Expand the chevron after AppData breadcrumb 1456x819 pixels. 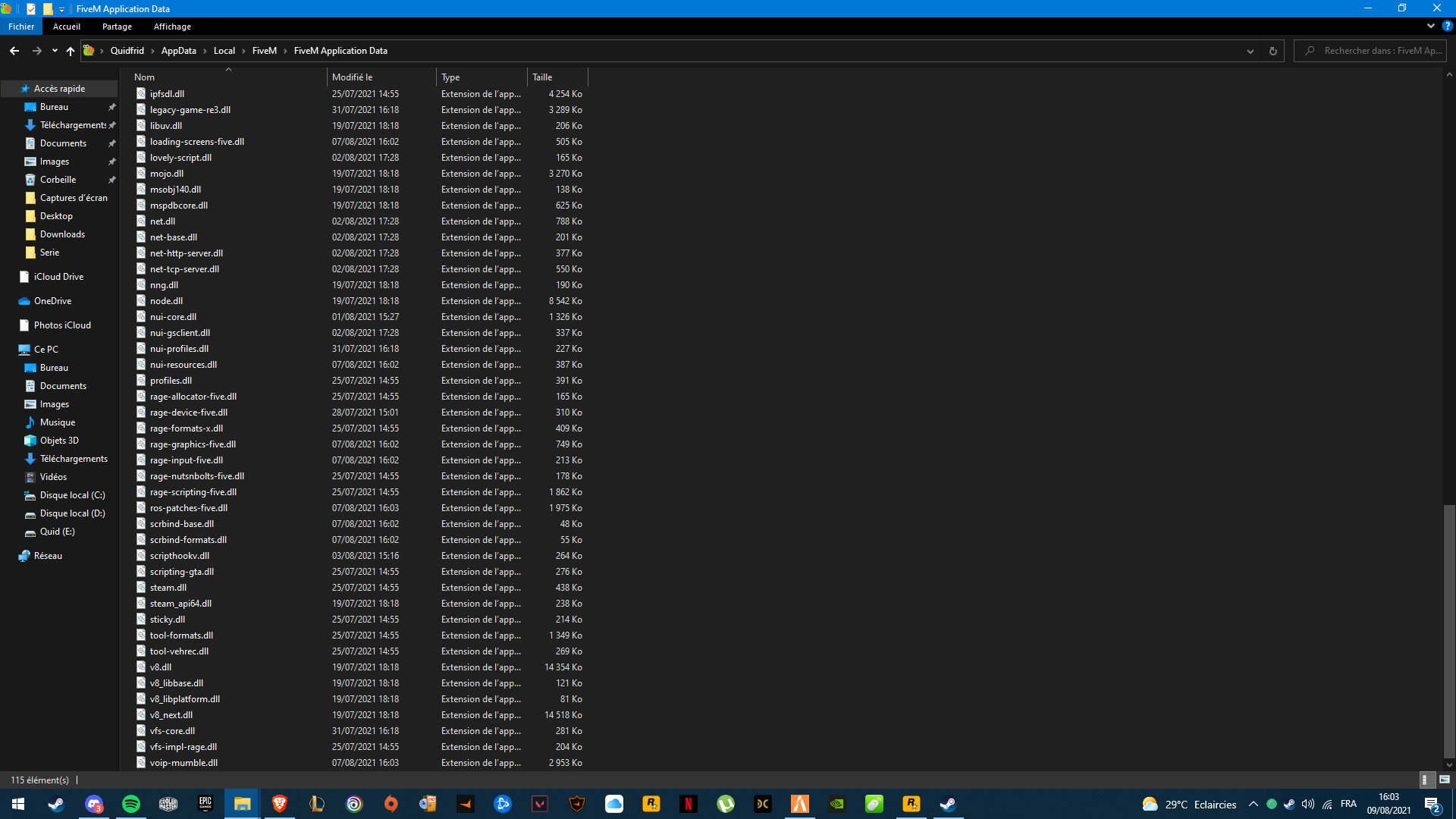tap(205, 51)
